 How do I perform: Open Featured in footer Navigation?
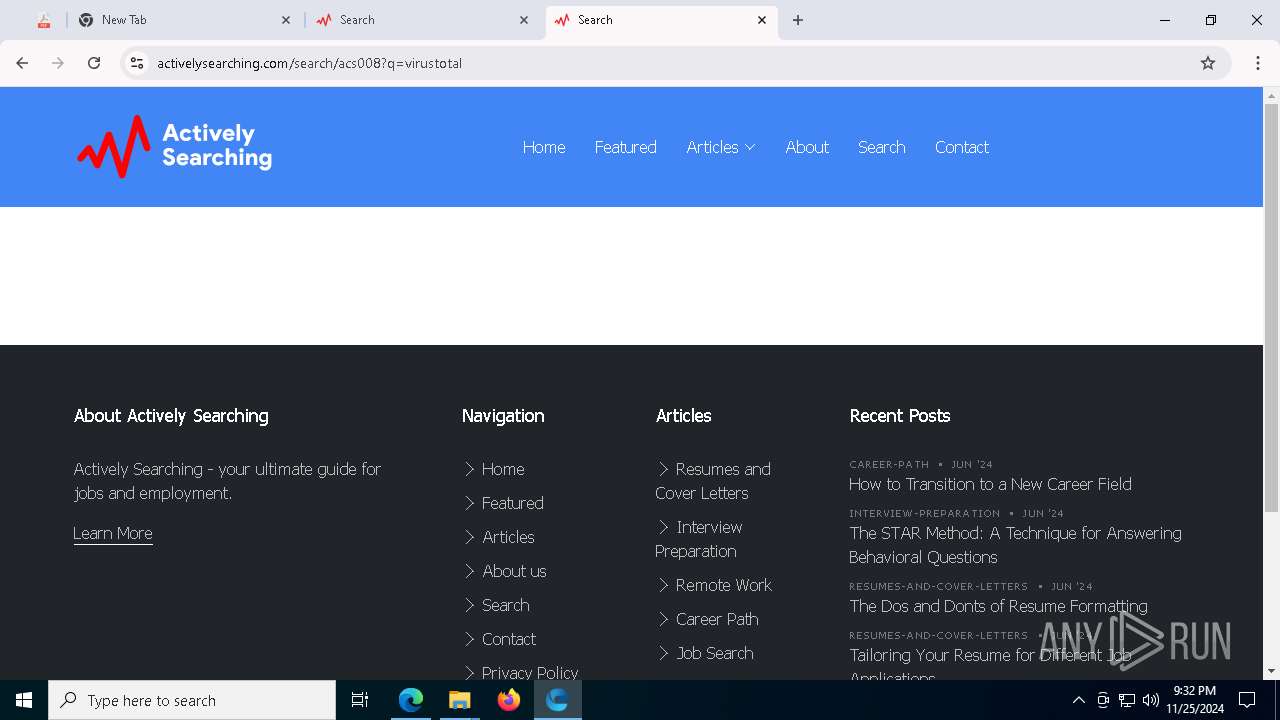tap(513, 503)
